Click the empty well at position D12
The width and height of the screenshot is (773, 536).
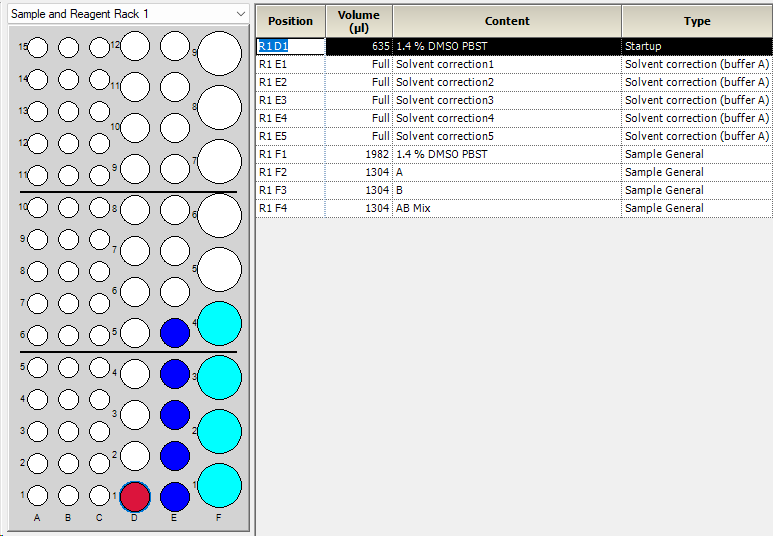pyautogui.click(x=135, y=46)
